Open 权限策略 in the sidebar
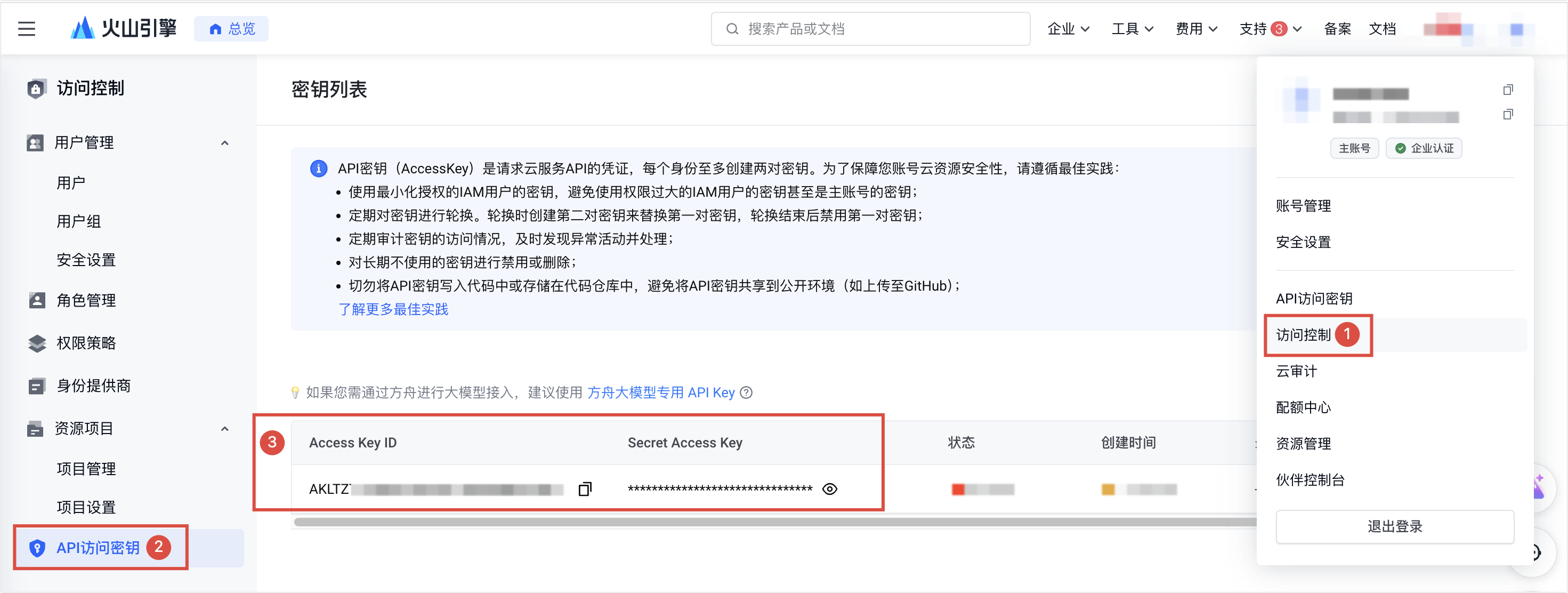1568x593 pixels. (x=86, y=343)
